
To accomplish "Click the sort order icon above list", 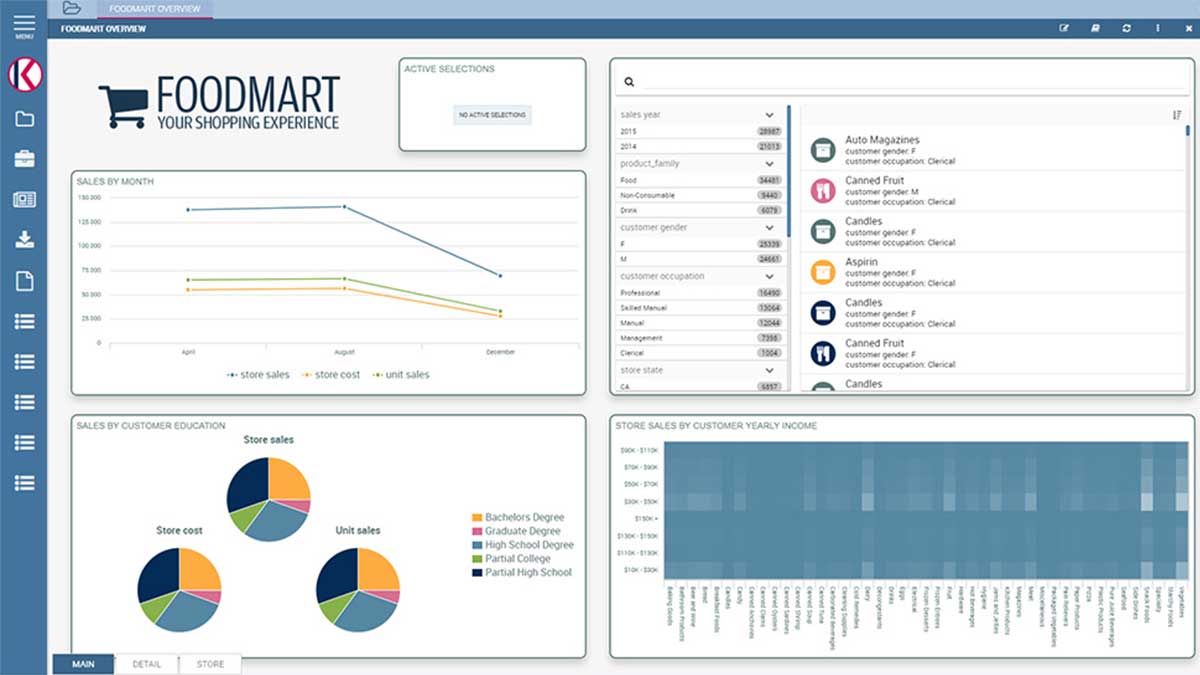I will click(x=1177, y=115).
